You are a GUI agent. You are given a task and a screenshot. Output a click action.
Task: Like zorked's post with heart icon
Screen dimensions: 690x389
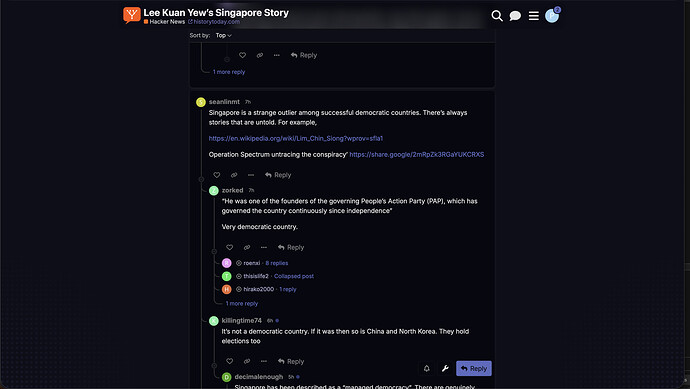(x=229, y=247)
